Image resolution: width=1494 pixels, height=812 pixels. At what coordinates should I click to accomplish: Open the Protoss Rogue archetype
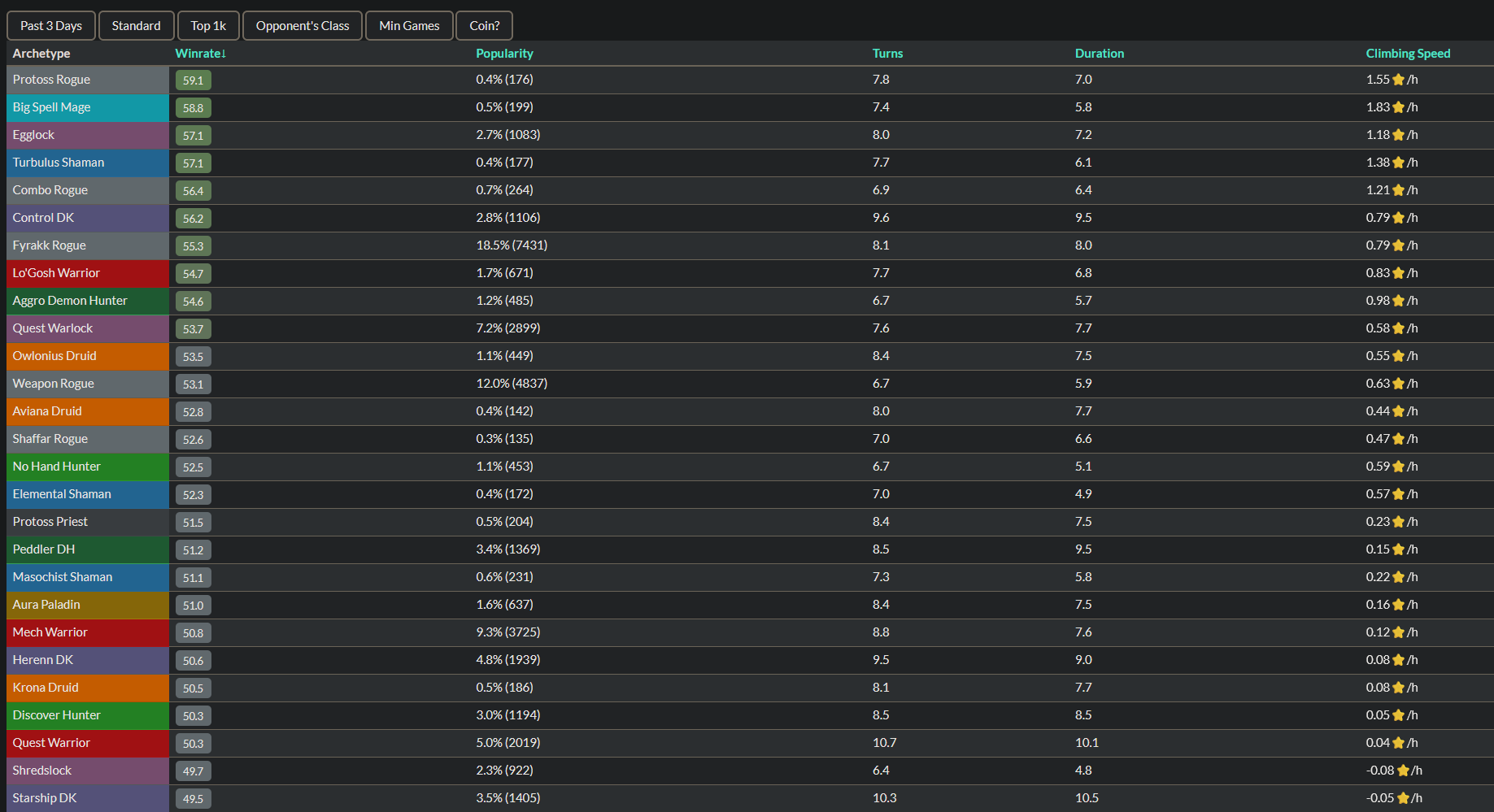[x=88, y=80]
